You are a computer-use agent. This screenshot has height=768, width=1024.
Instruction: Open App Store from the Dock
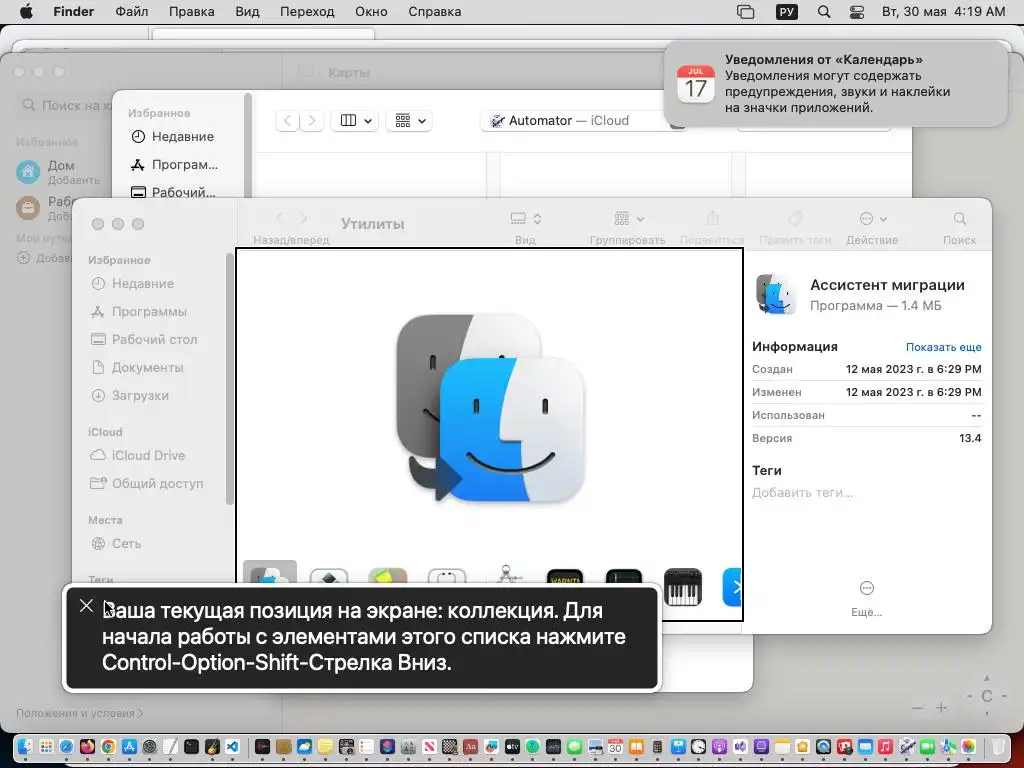click(129, 746)
